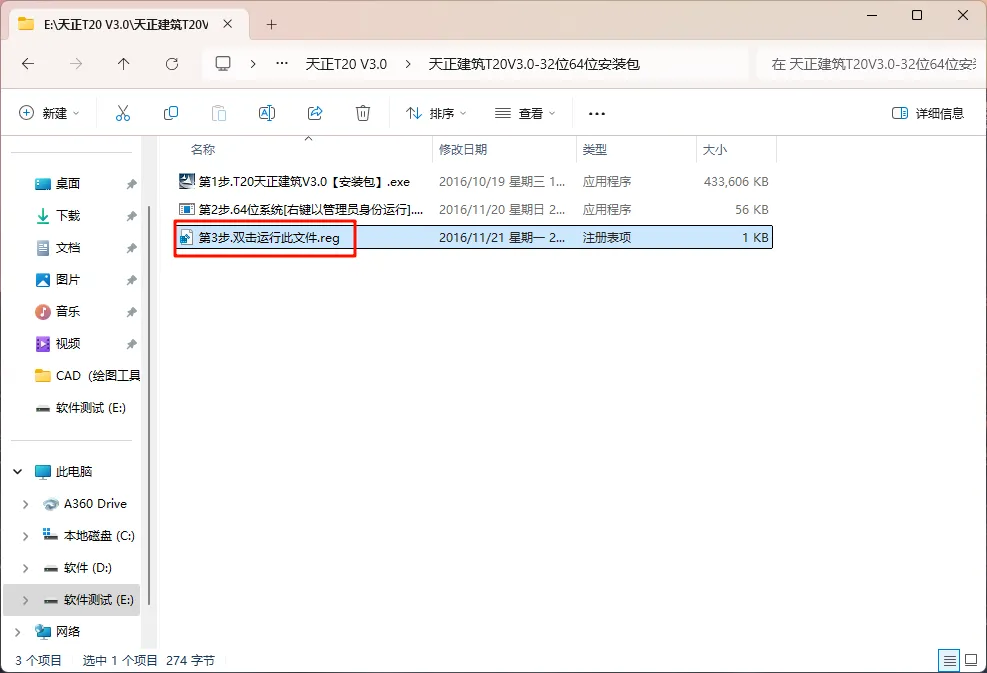The width and height of the screenshot is (987, 673).
Task: Go up one folder level
Action: click(123, 64)
